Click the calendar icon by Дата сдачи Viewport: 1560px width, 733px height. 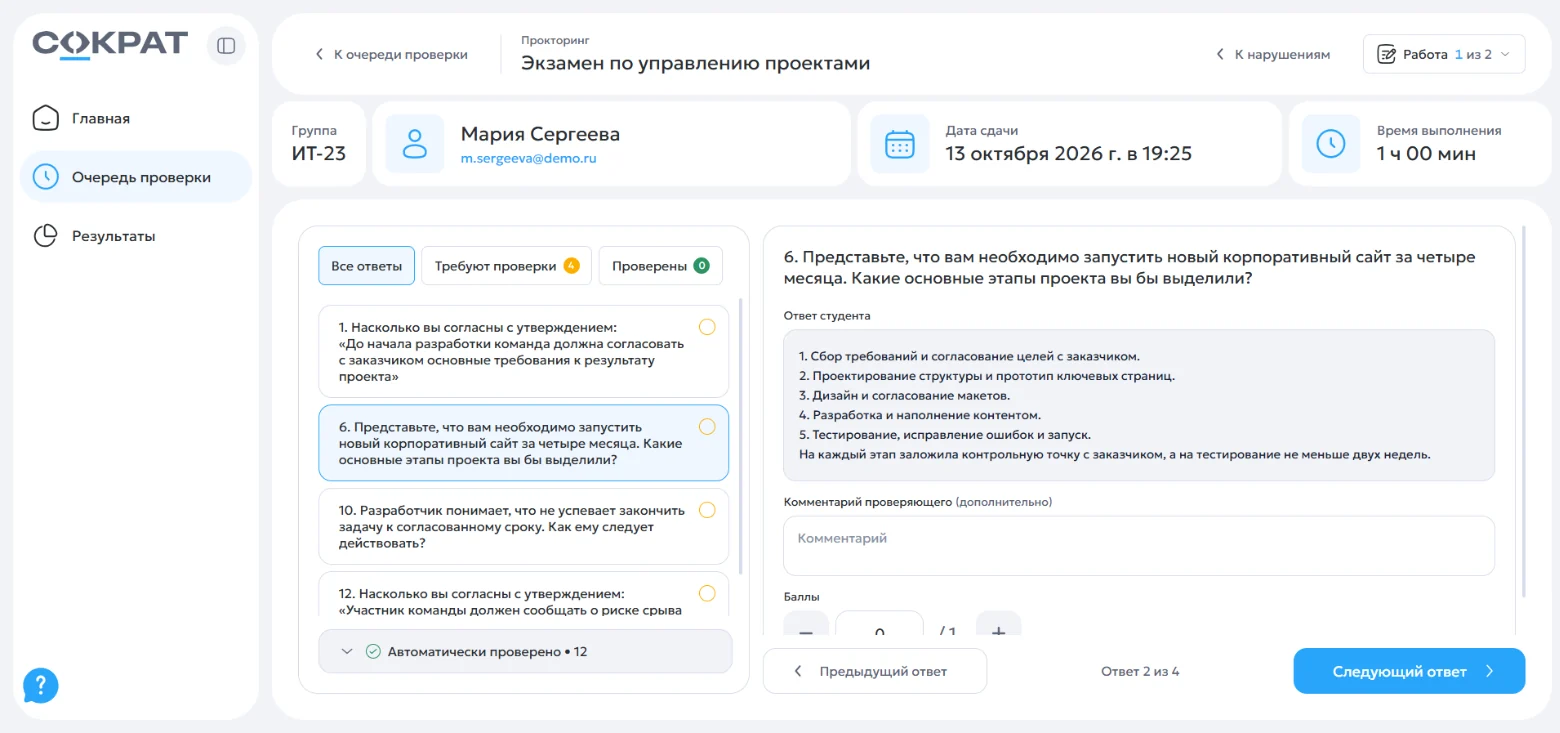click(900, 144)
